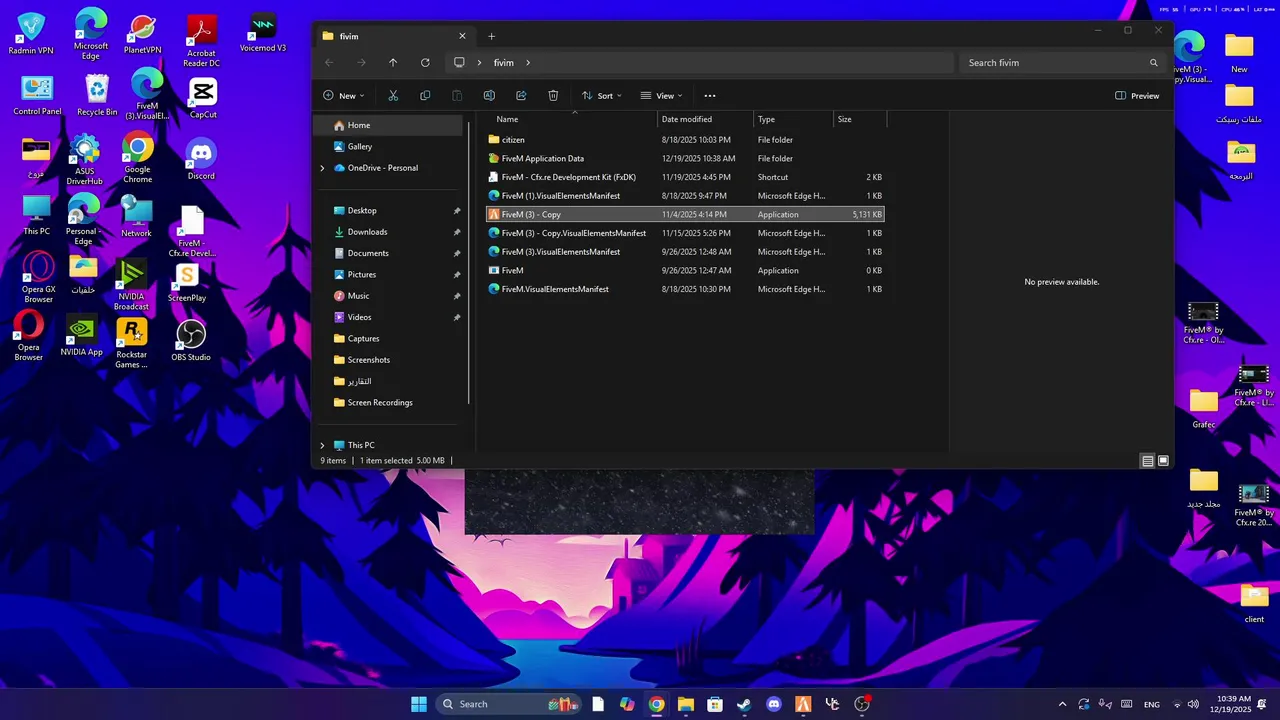This screenshot has height=720, width=1280.
Task: Close the fivim tab
Action: (462, 36)
